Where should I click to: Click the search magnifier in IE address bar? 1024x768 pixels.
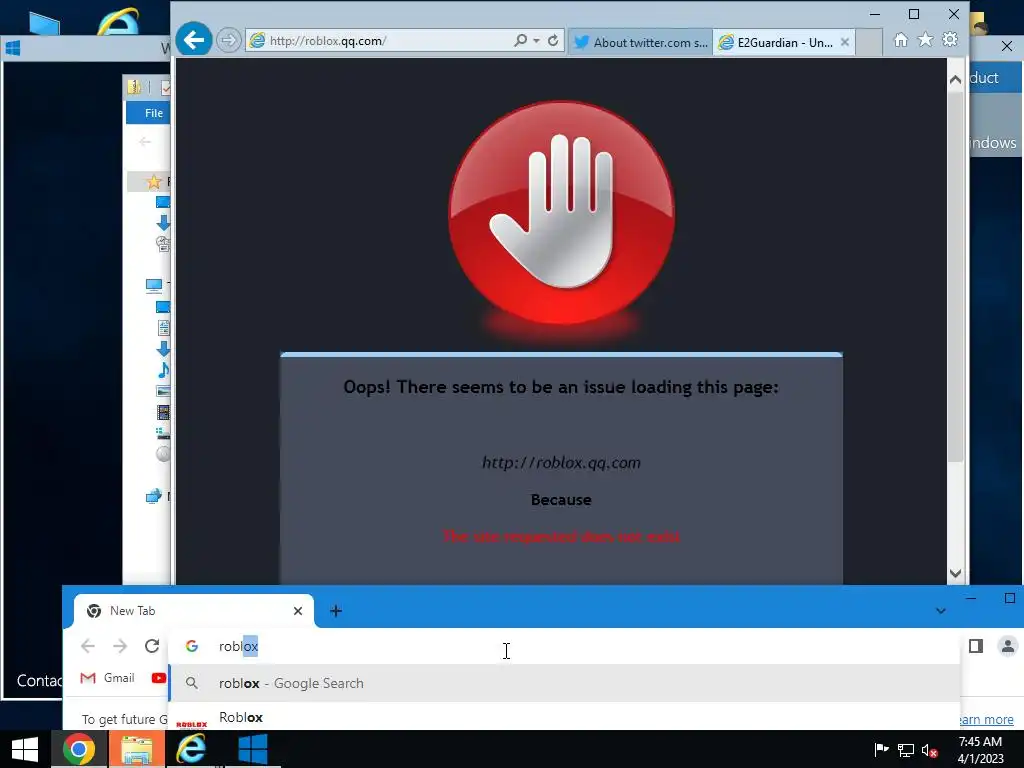tap(520, 40)
